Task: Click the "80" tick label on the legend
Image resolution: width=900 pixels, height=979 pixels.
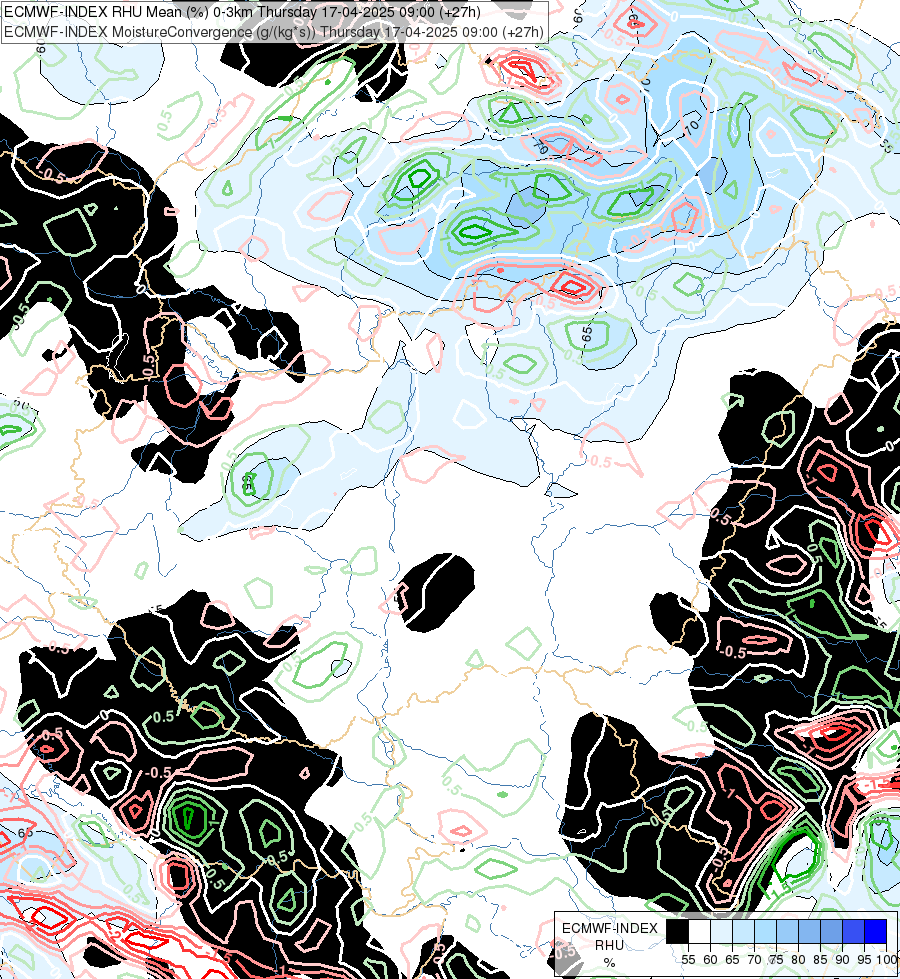Action: (798, 960)
